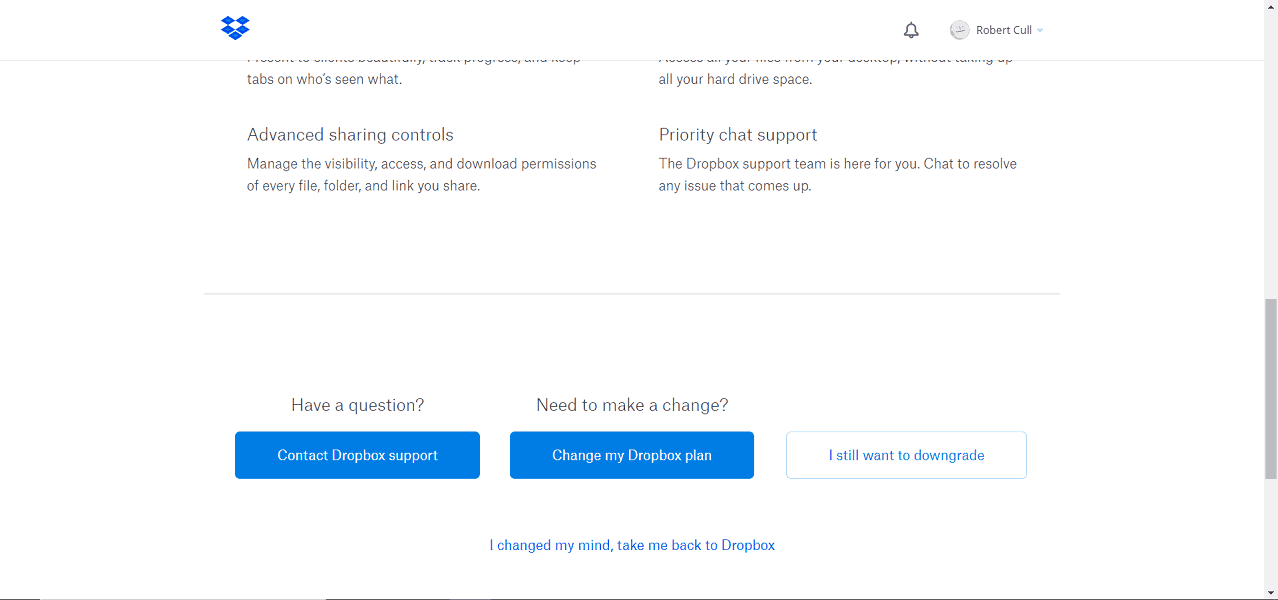Follow the take me back to Dropbox link
Image resolution: width=1278 pixels, height=600 pixels.
click(632, 545)
